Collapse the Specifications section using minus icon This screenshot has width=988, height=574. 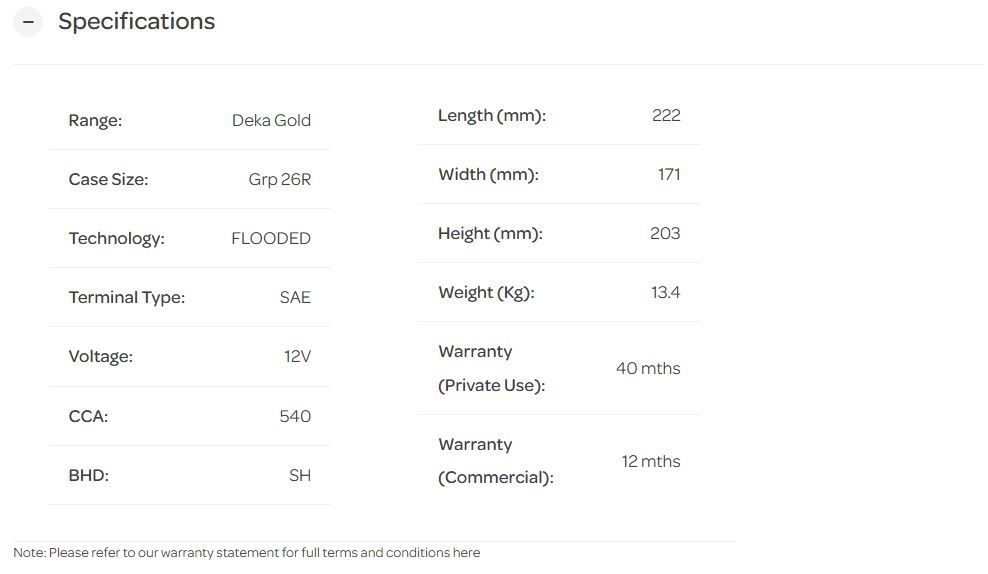28,22
